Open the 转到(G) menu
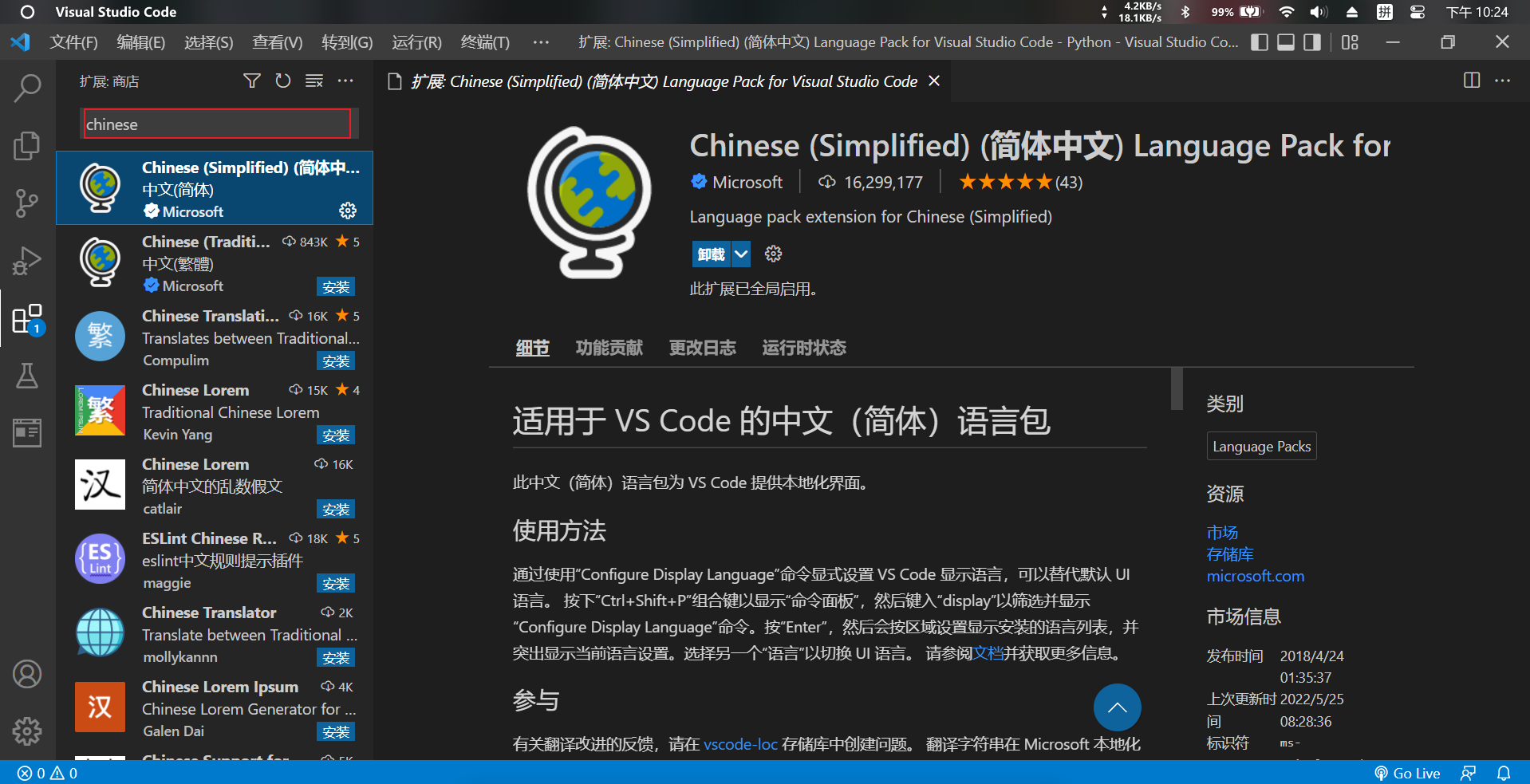Screen dimensions: 1530x784 pyautogui.click(x=346, y=42)
